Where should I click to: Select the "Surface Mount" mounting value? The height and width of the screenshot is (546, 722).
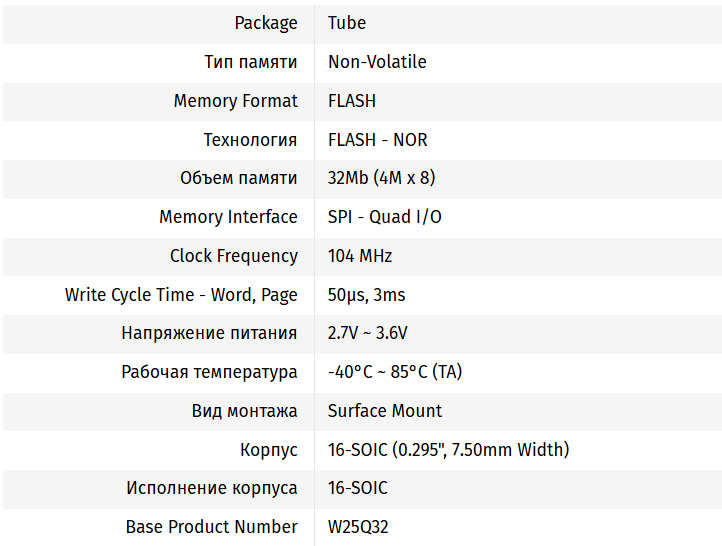[385, 411]
